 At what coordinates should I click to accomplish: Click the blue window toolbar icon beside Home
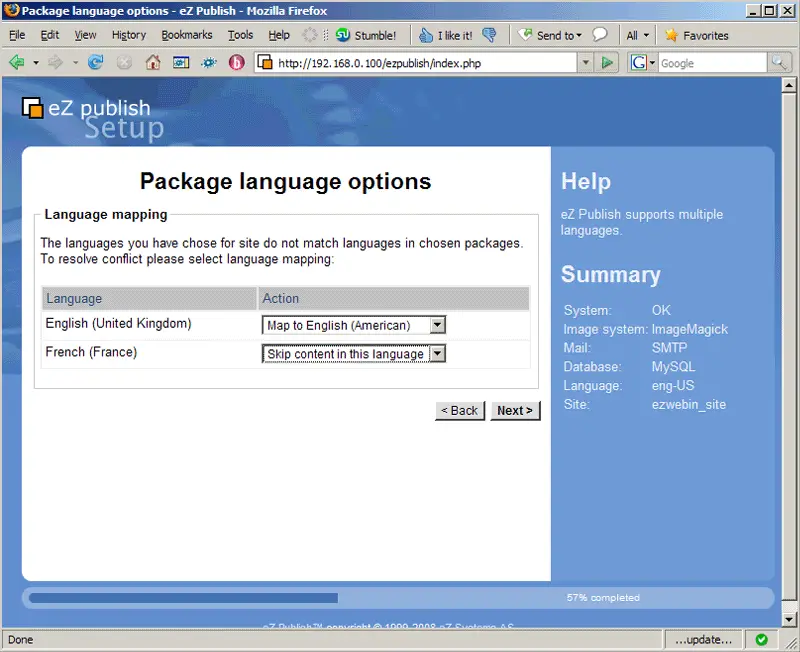(x=181, y=63)
